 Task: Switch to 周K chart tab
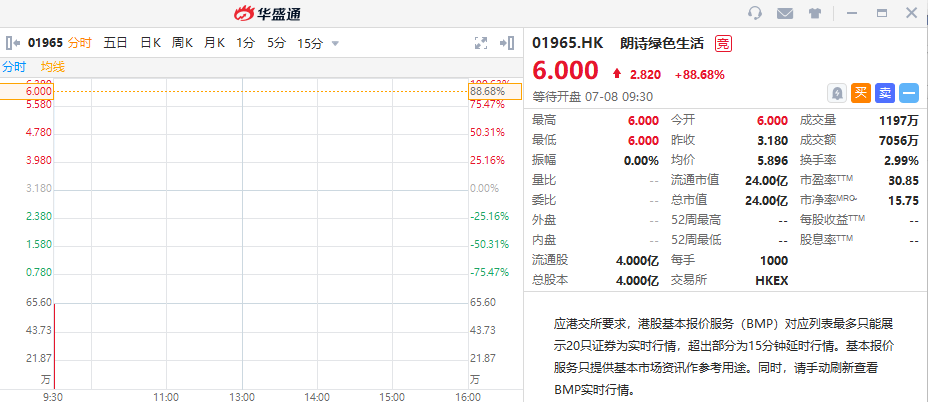[182, 43]
